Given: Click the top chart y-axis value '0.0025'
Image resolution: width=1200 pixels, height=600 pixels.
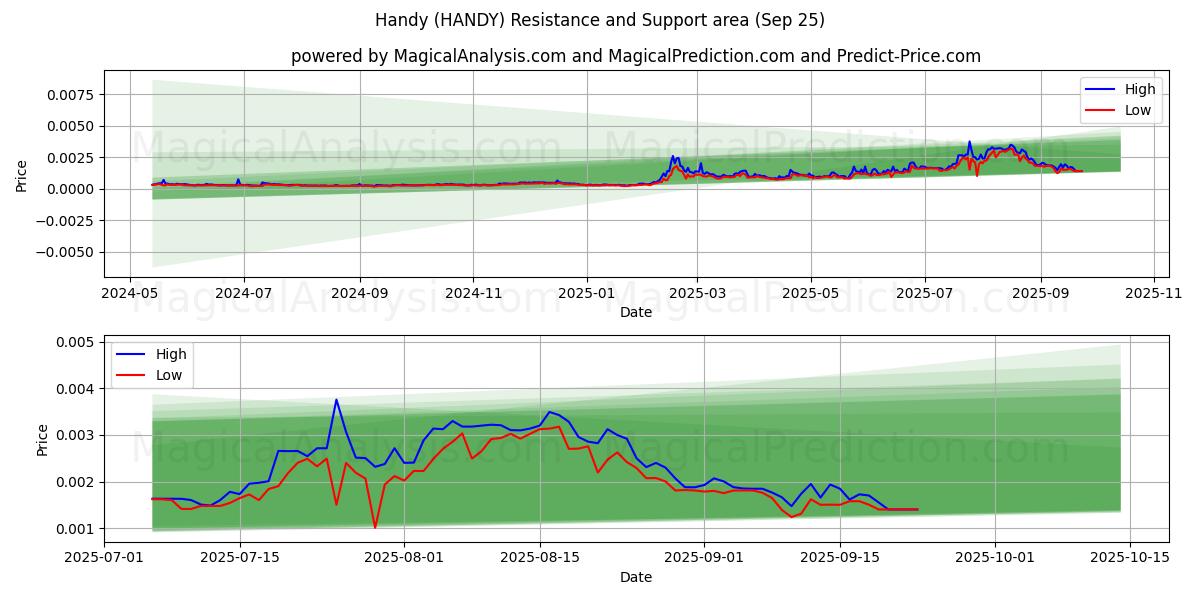Looking at the screenshot, I should (71, 158).
